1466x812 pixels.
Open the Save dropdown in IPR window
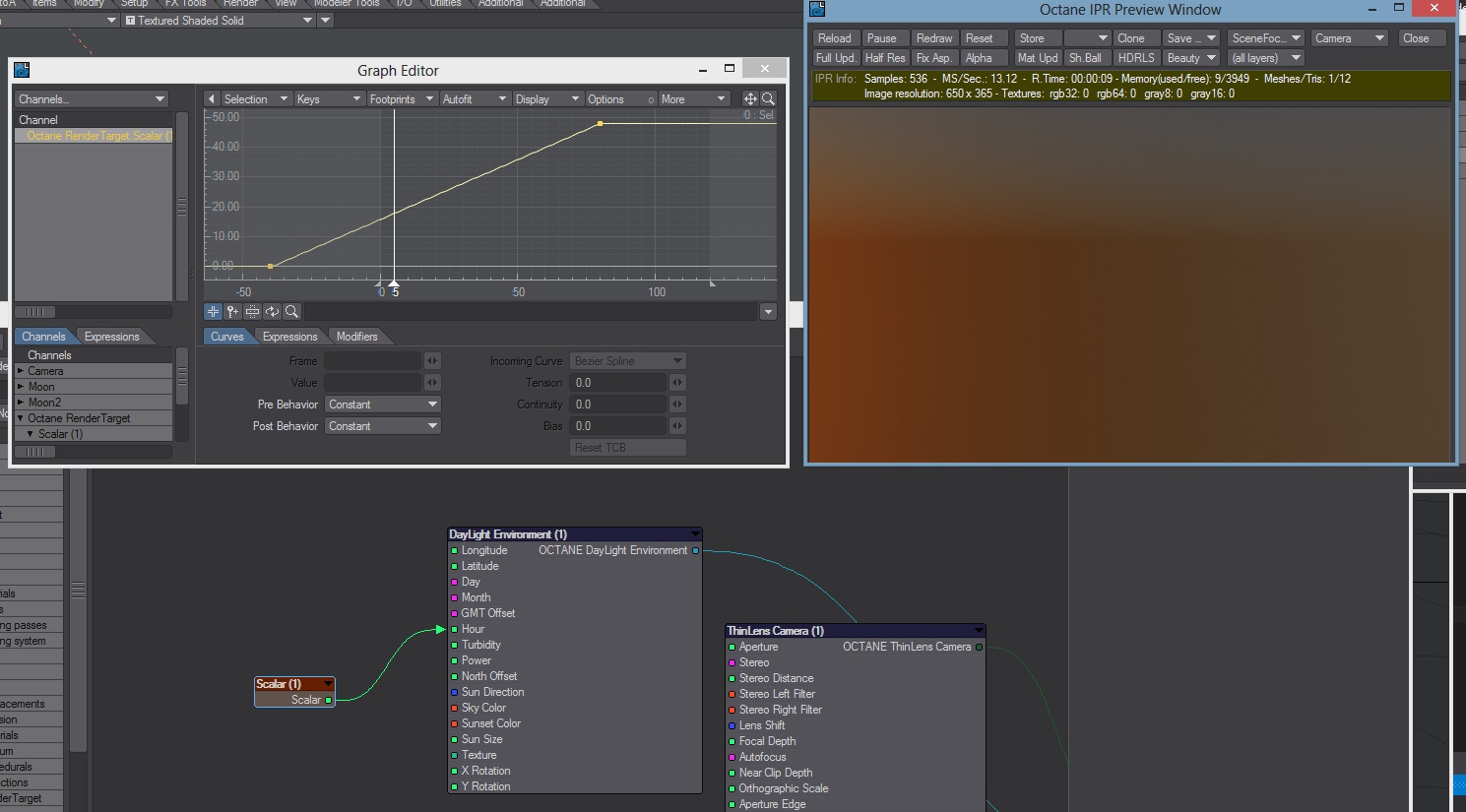click(x=1191, y=38)
